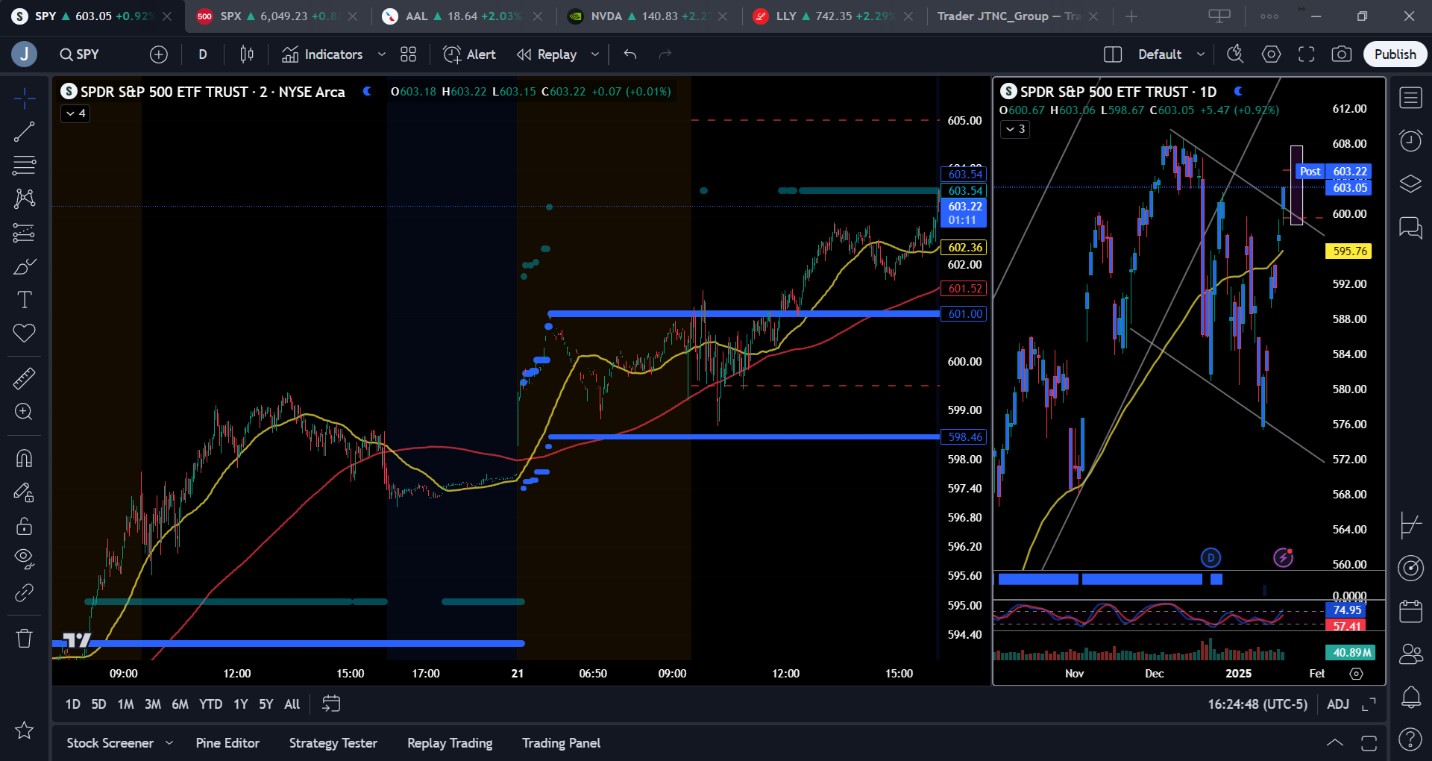Set the chart range to YTD
1432x761 pixels.
pos(210,704)
